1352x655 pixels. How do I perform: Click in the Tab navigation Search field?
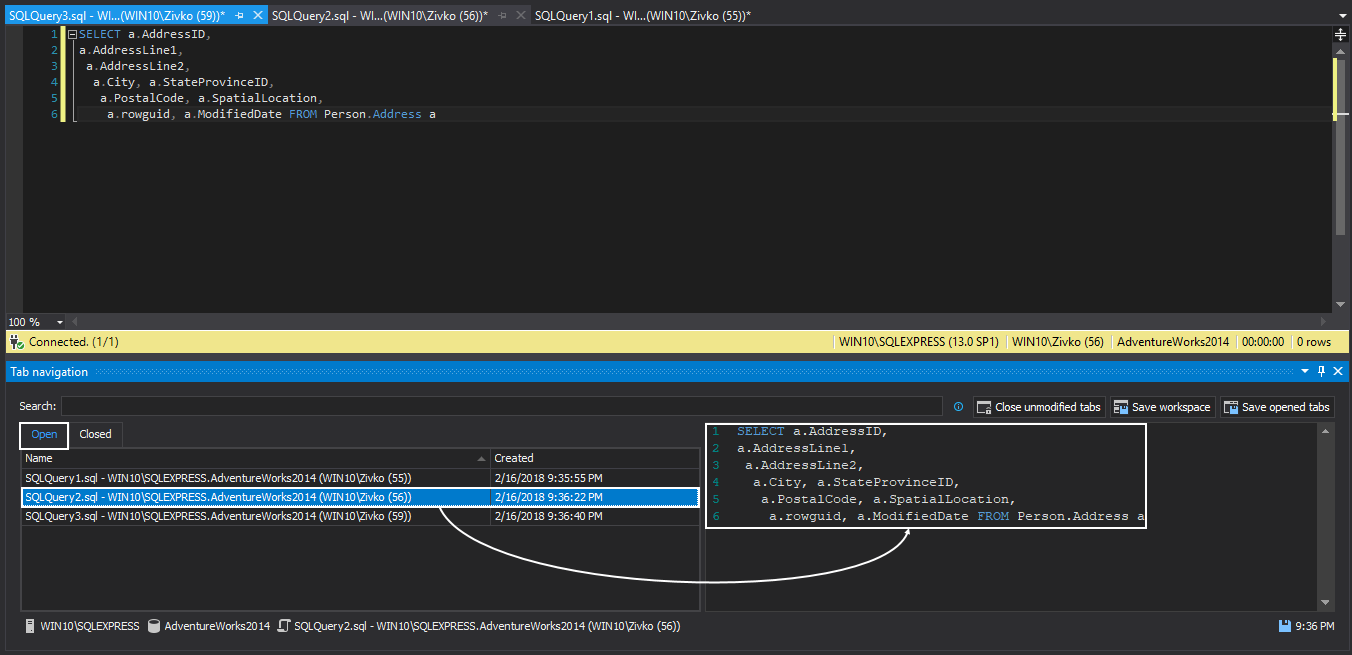[500, 407]
